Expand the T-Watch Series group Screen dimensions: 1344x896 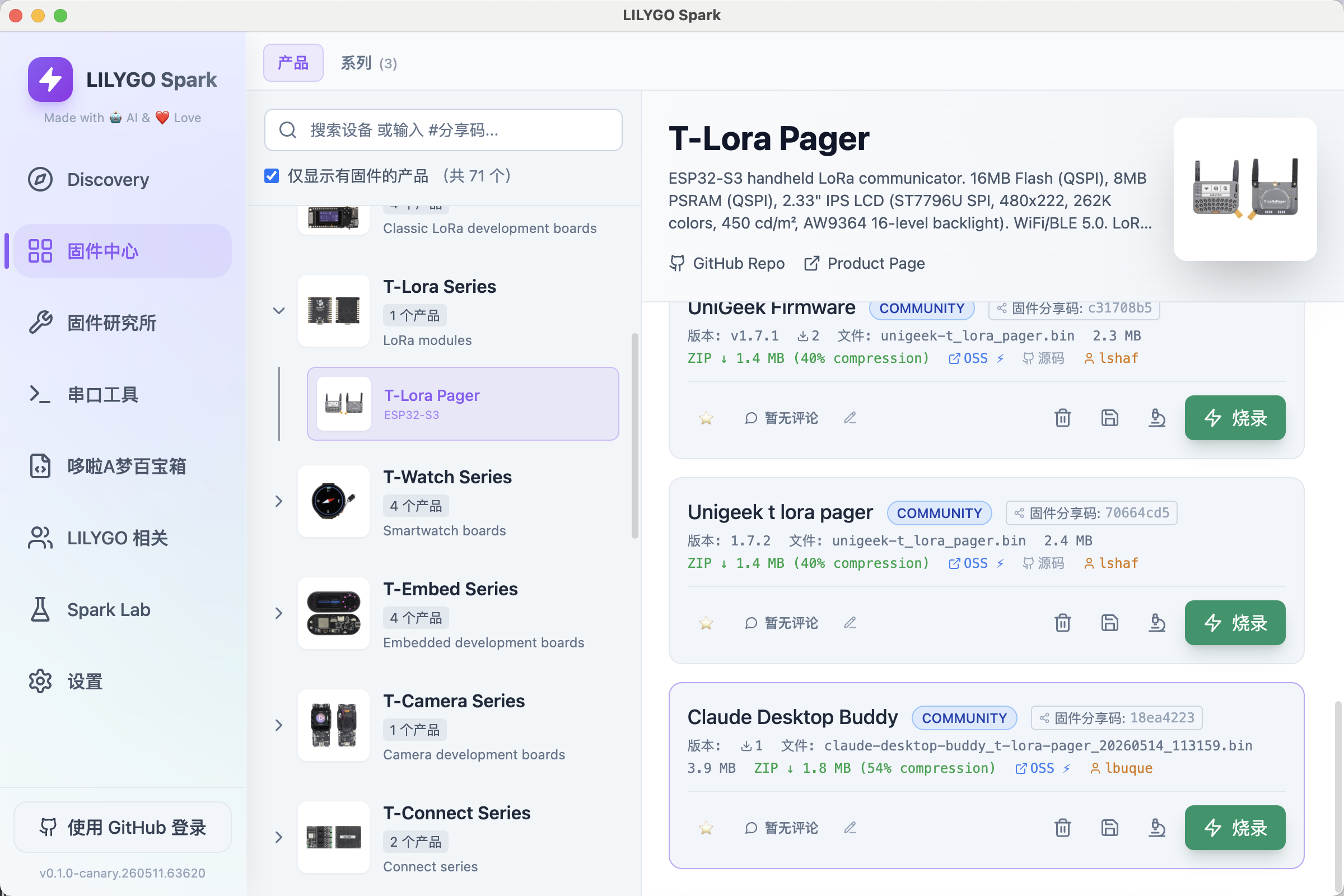click(279, 501)
